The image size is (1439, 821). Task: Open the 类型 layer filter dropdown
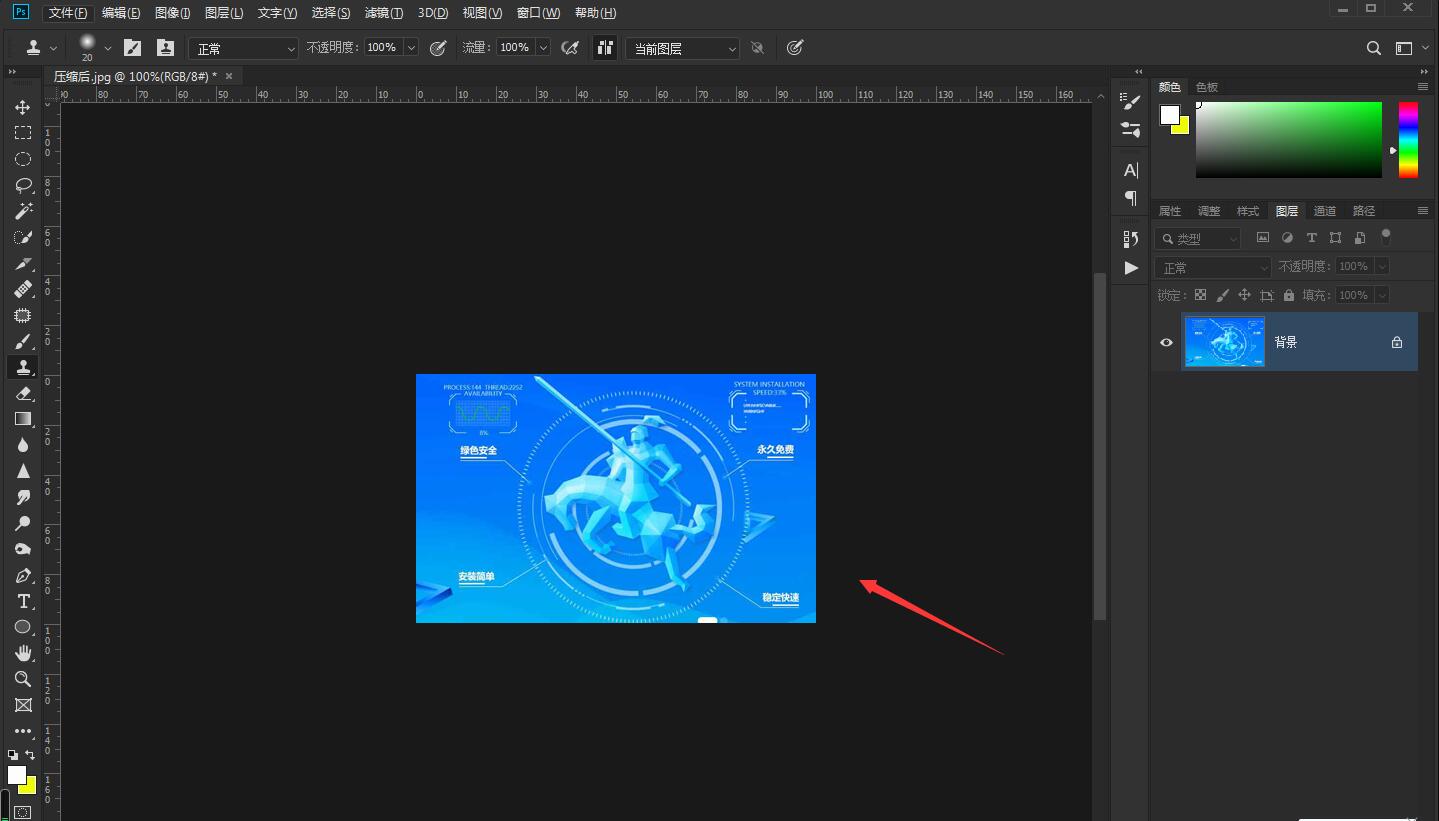[1197, 239]
